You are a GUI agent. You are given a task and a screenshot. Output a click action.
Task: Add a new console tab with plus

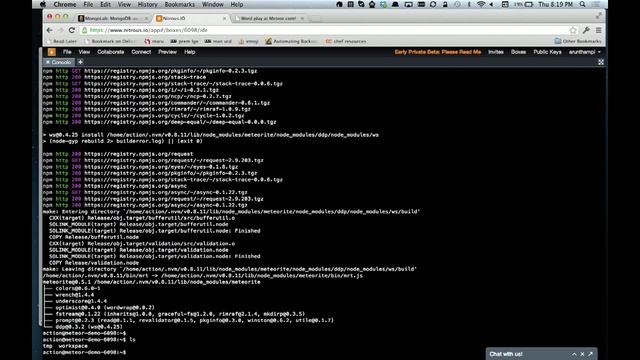click(80, 62)
